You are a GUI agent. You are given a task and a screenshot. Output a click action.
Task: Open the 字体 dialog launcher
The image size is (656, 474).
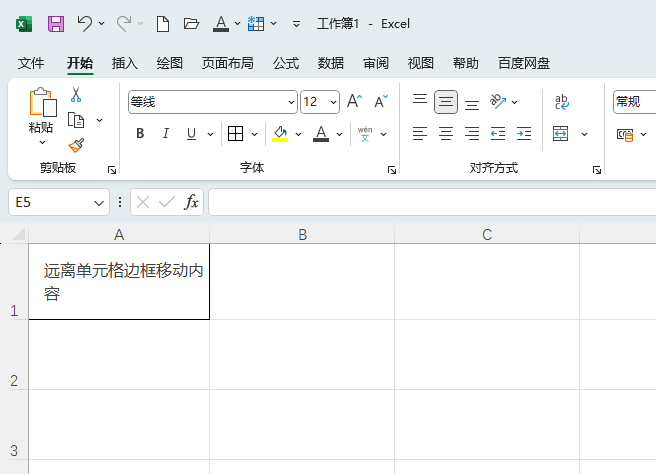[x=392, y=169]
